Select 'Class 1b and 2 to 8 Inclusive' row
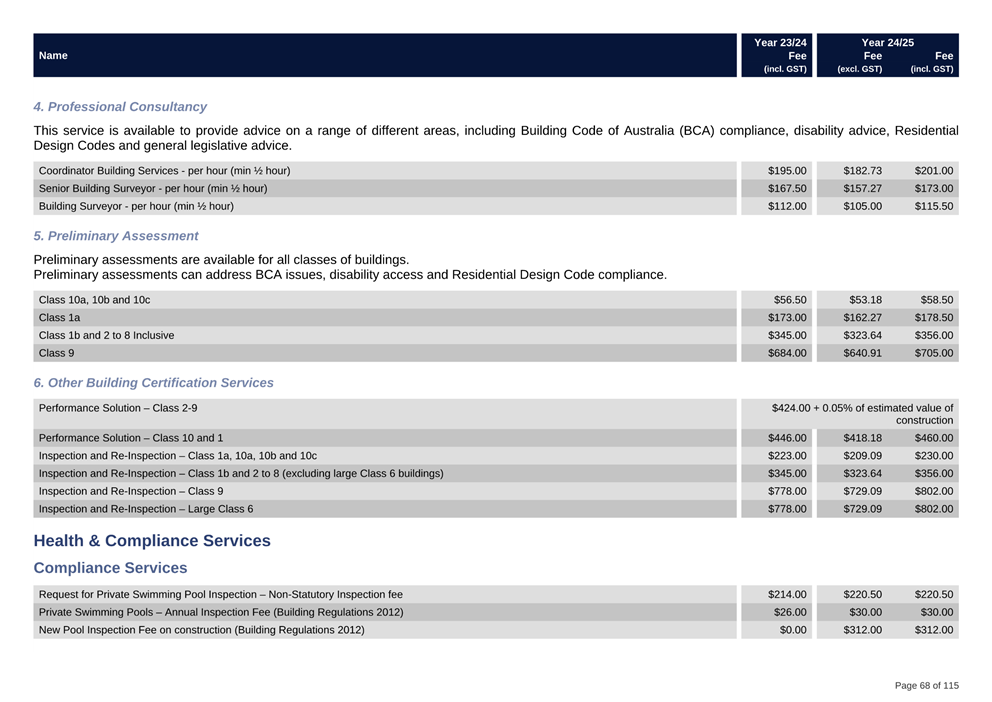The image size is (992, 702). (106, 336)
